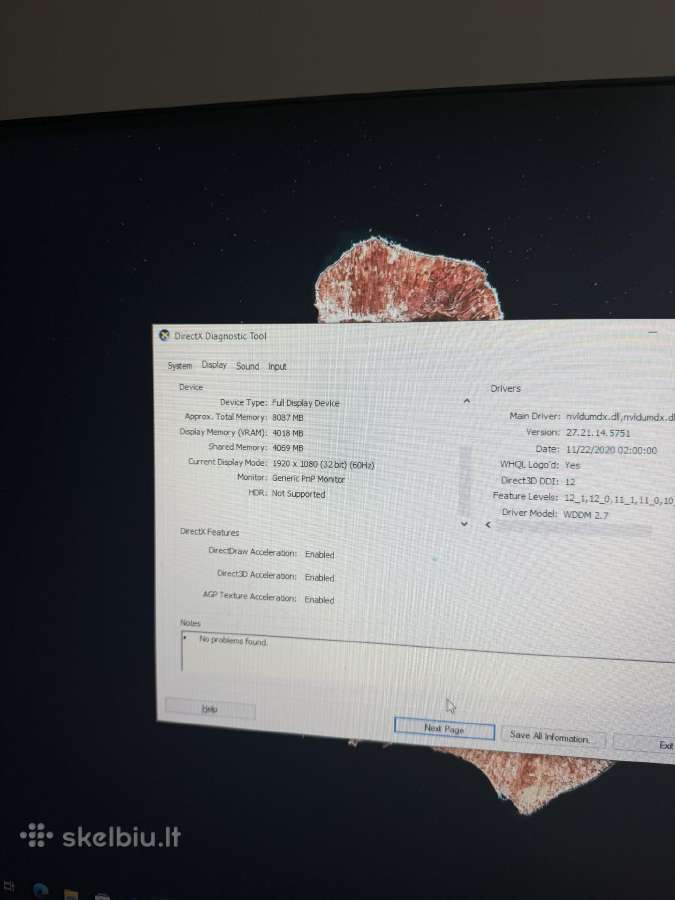
Task: Click HDR value 'Not Supported'
Action: tap(298, 494)
